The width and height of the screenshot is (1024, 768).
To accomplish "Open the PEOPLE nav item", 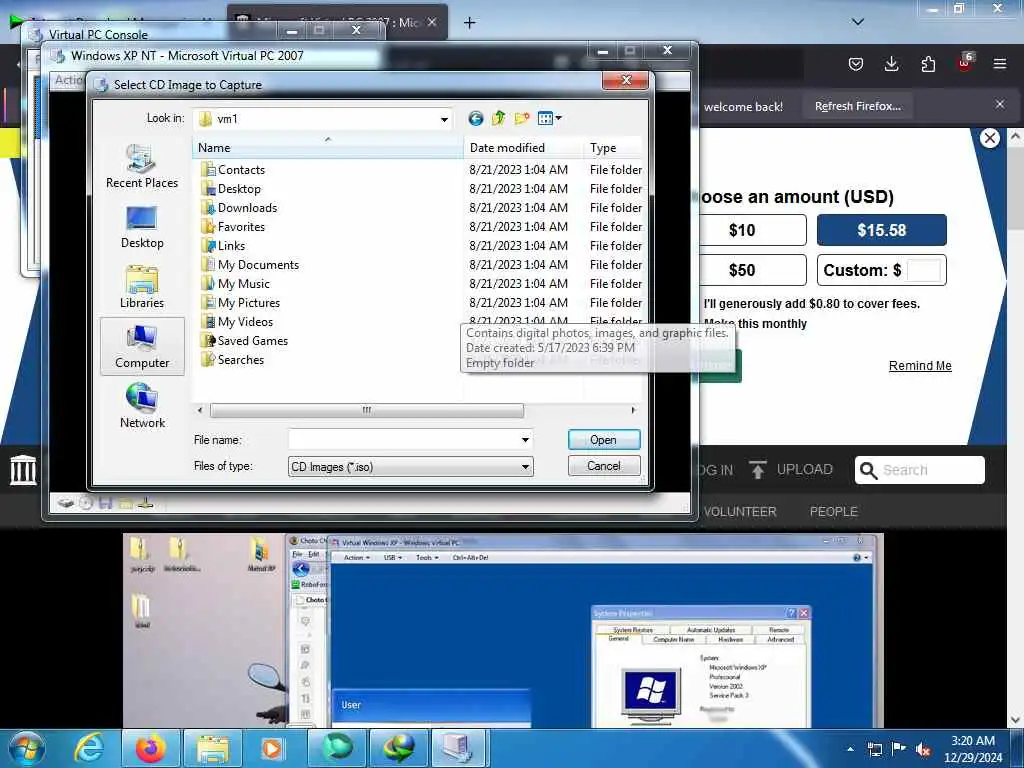I will [x=834, y=511].
